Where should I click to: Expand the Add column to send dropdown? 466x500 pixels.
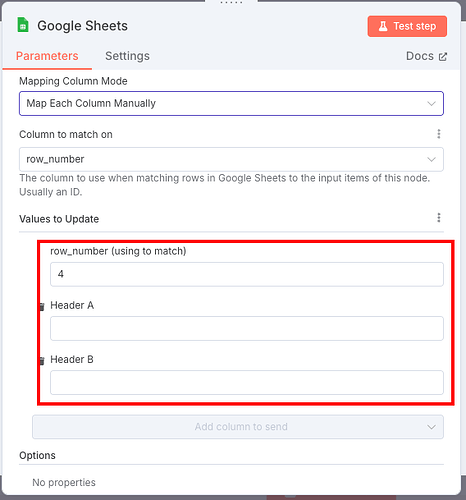click(238, 427)
